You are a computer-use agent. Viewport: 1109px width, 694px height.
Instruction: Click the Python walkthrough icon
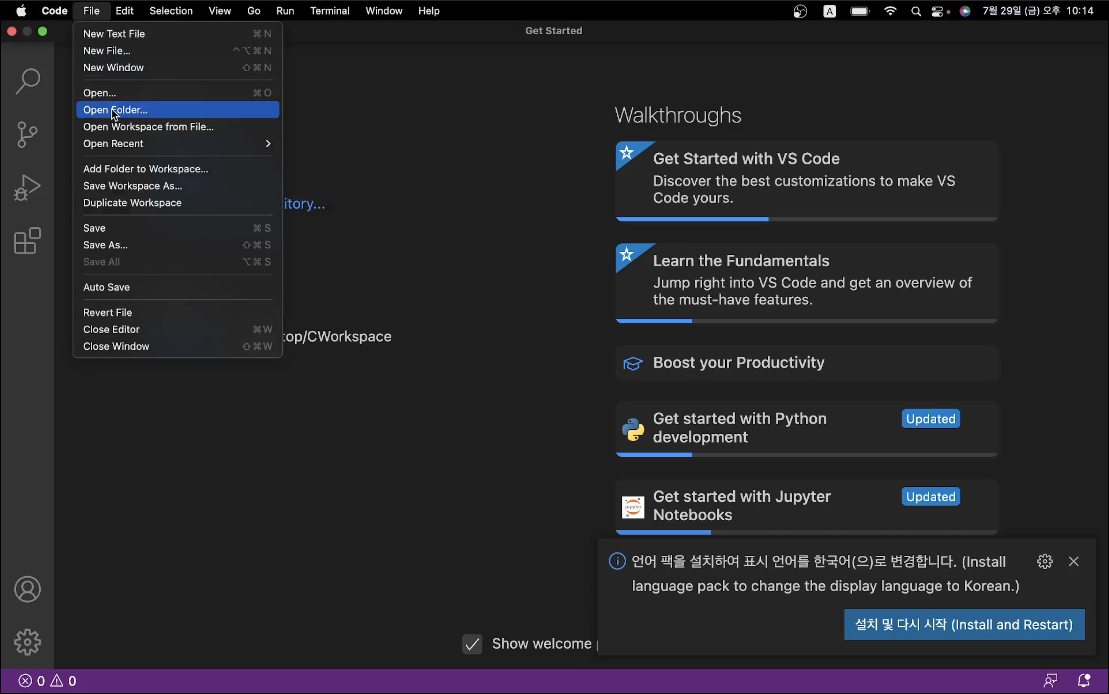coord(632,429)
